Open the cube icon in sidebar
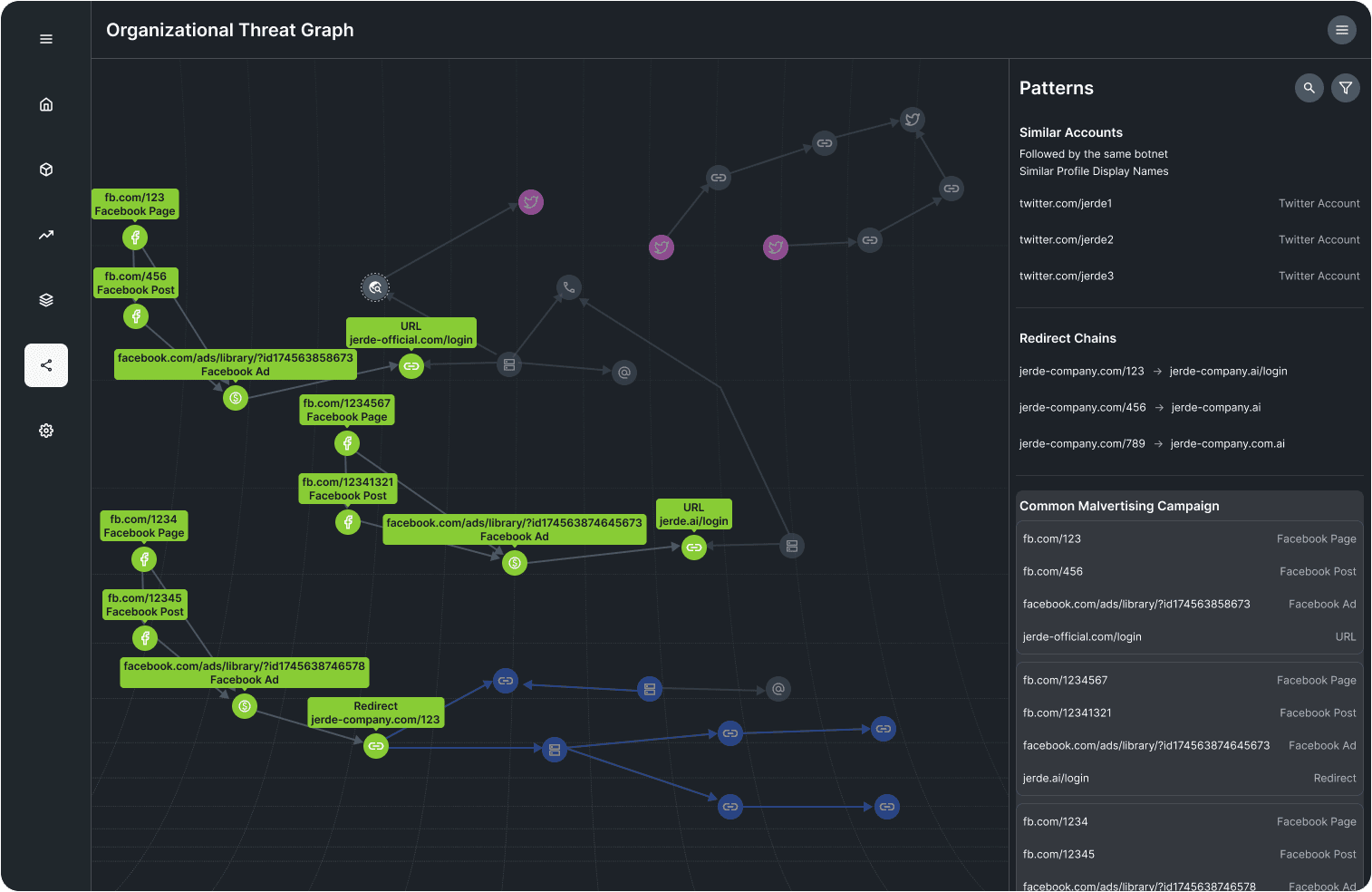The height and width of the screenshot is (892, 1372). (x=46, y=170)
